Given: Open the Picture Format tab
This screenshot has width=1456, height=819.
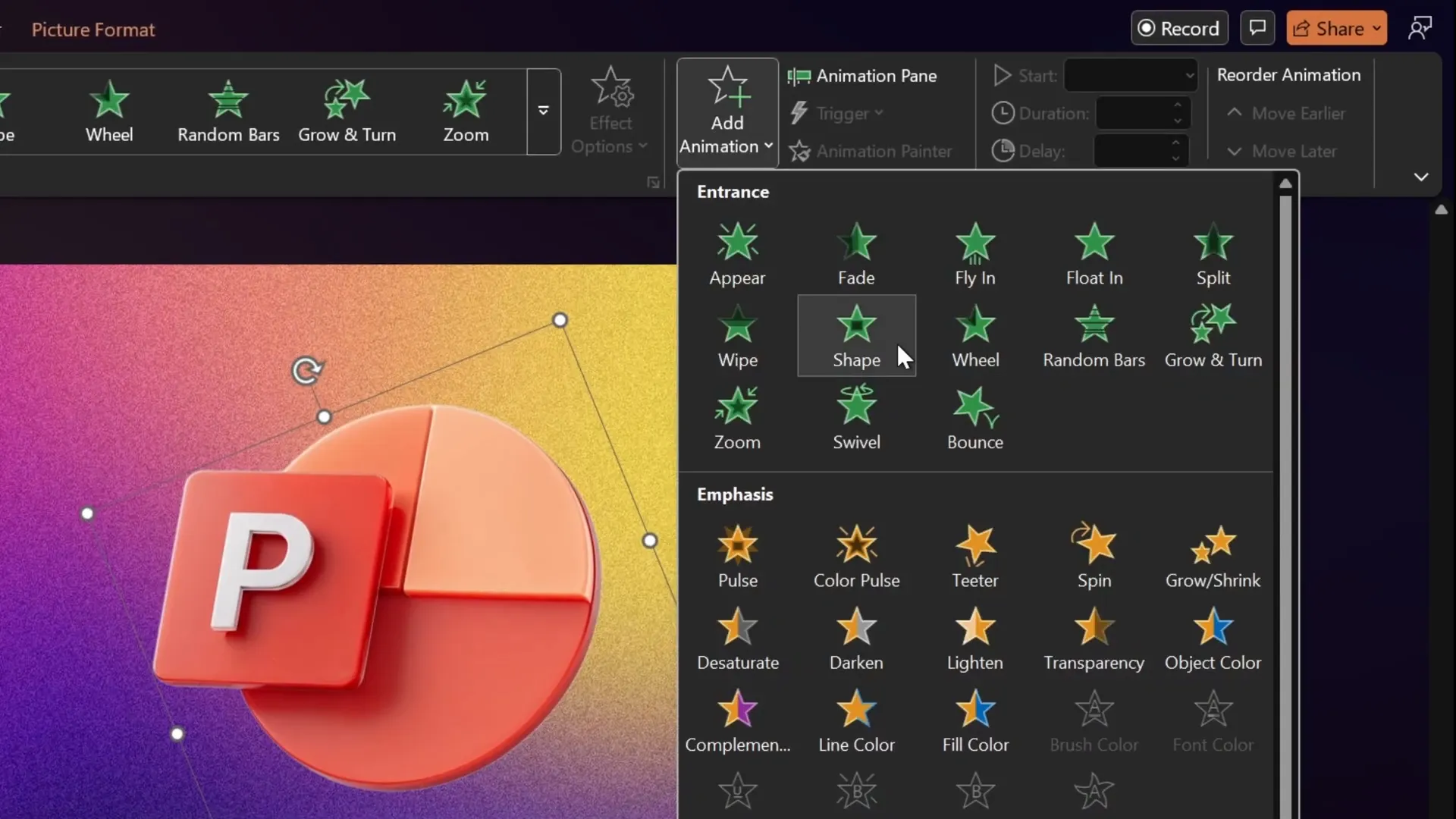Looking at the screenshot, I should pyautogui.click(x=93, y=30).
